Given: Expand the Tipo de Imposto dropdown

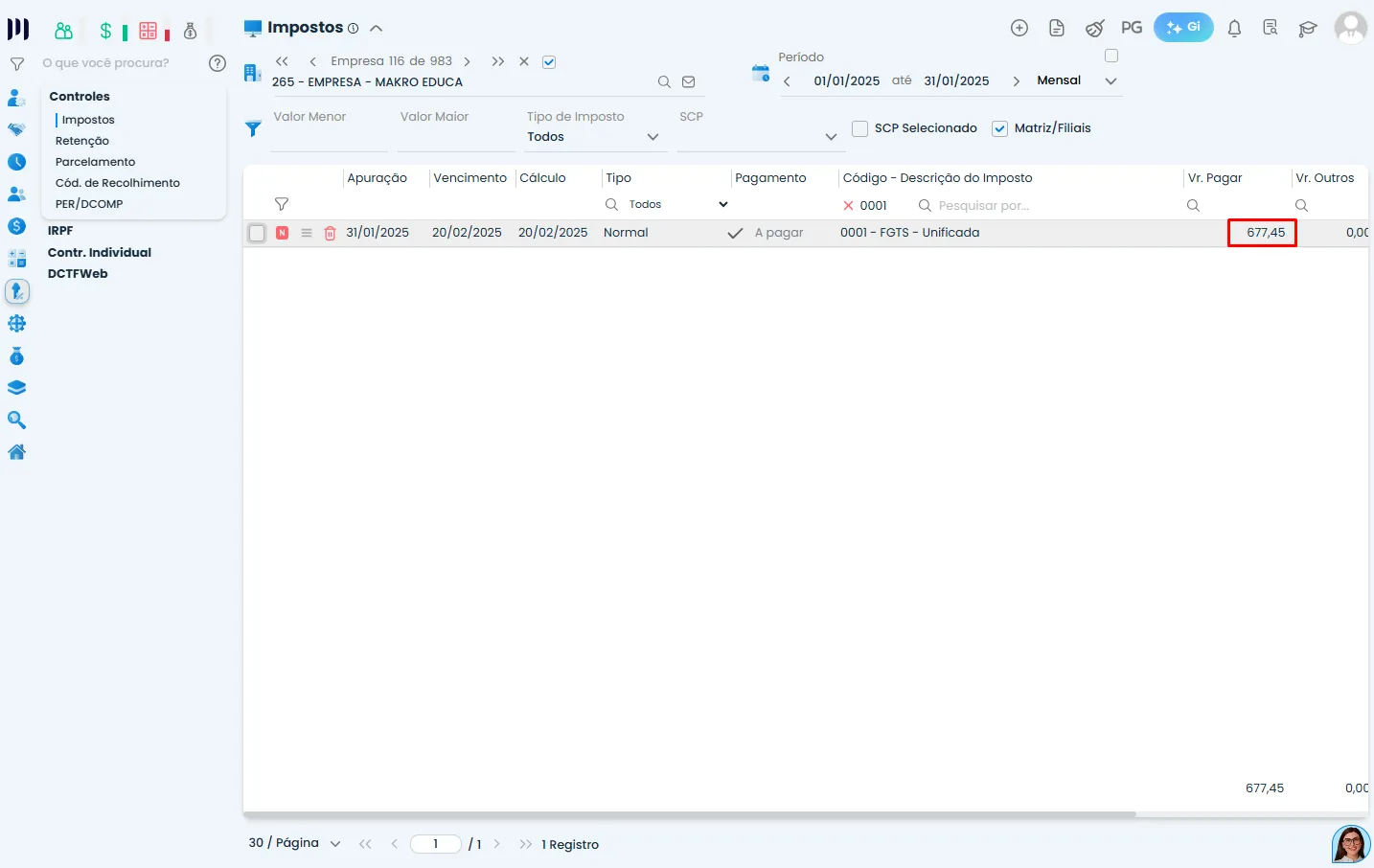Looking at the screenshot, I should click(x=653, y=137).
